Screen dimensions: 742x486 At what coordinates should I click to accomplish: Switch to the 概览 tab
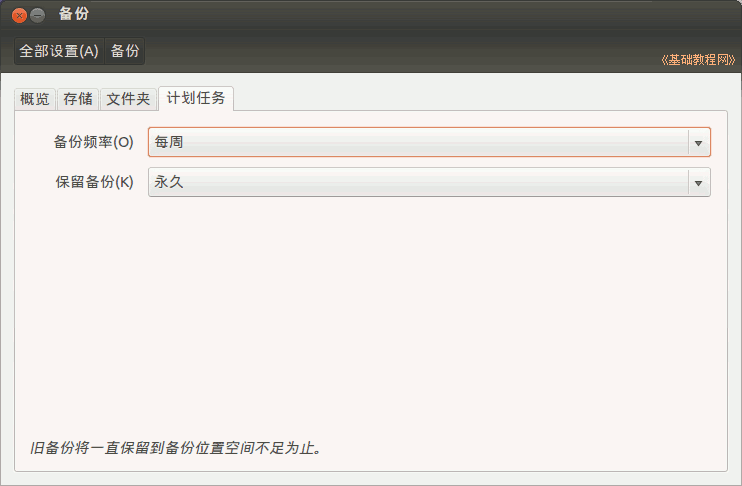tap(35, 99)
